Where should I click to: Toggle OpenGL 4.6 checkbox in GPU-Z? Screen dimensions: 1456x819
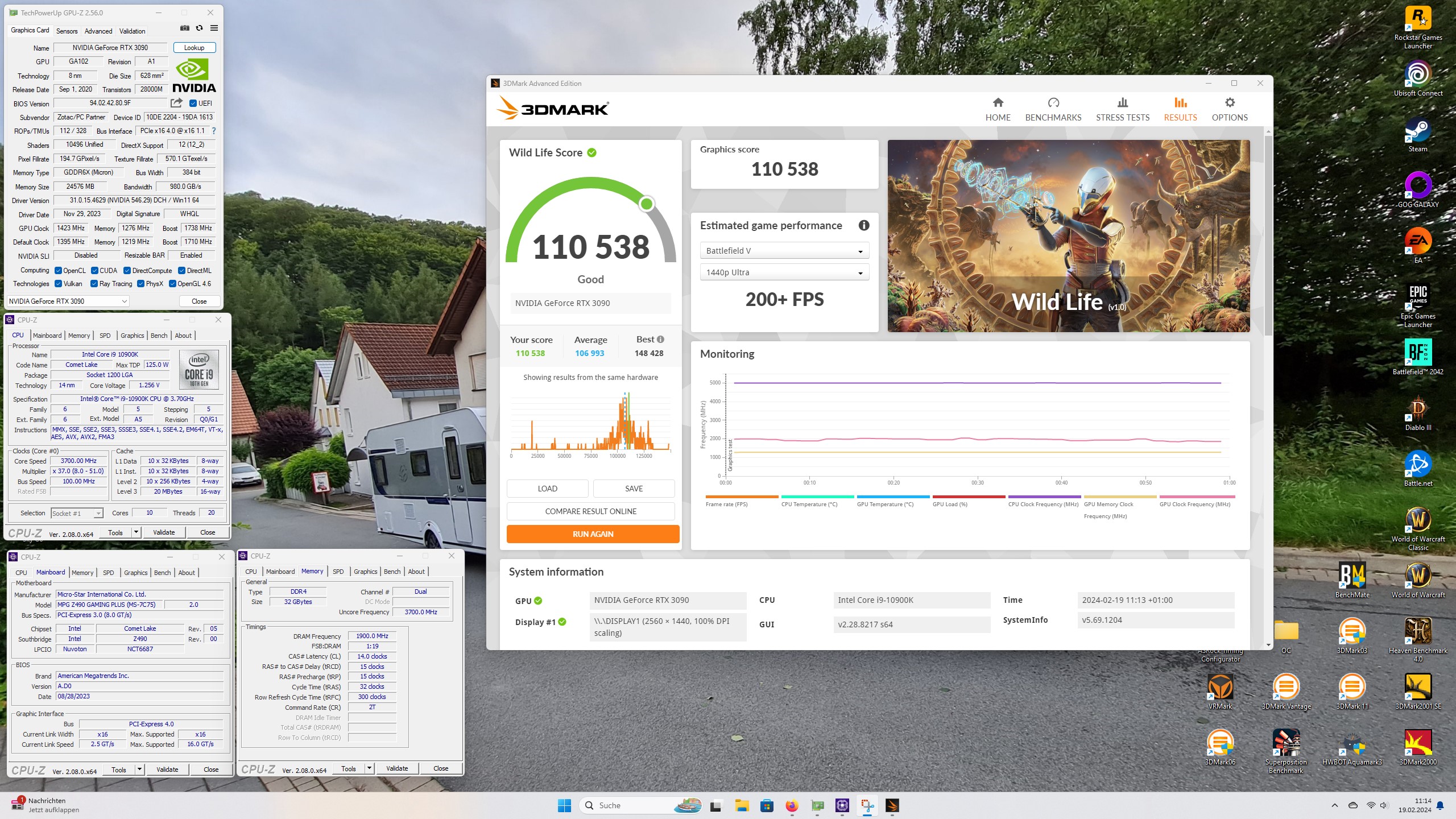172,284
